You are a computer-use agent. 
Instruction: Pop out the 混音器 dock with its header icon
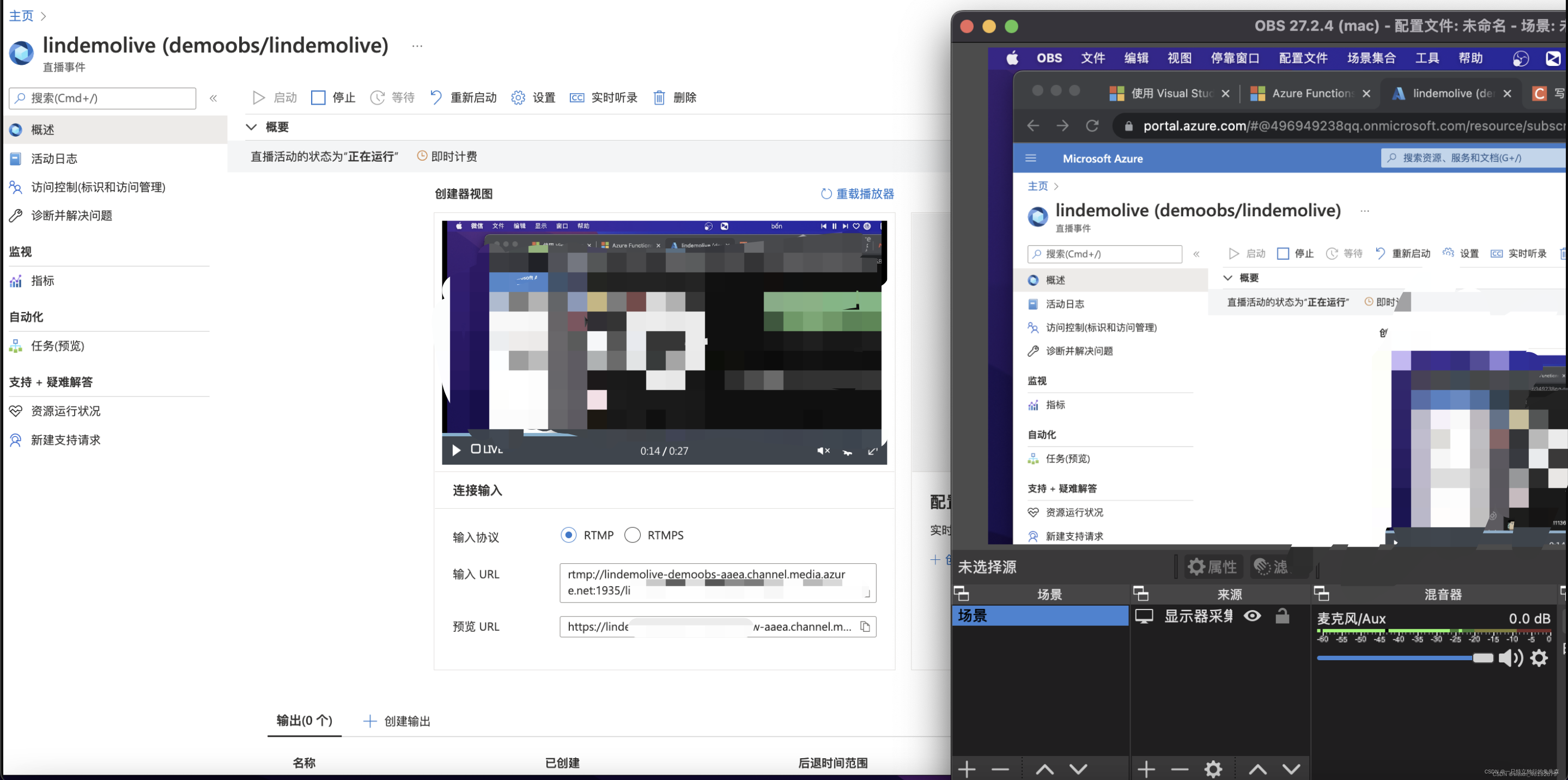click(x=1322, y=593)
